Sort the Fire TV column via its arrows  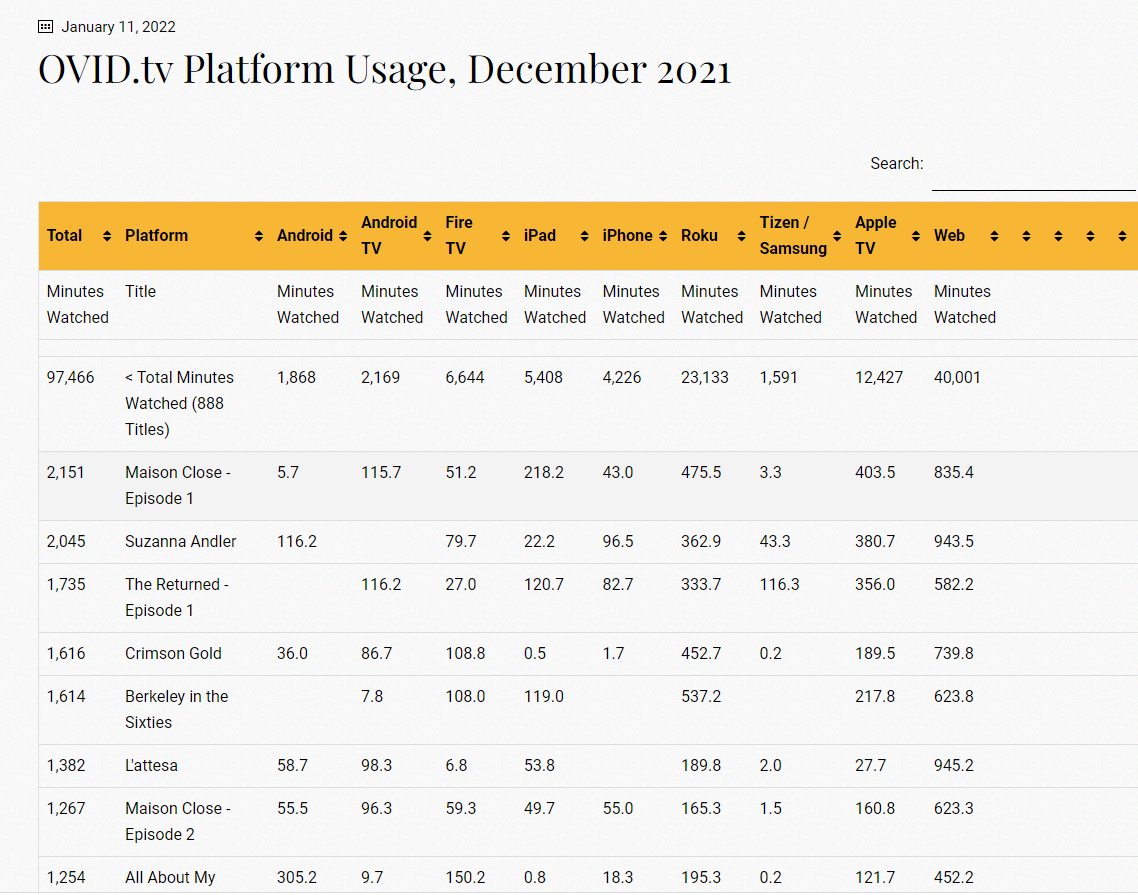coord(505,236)
